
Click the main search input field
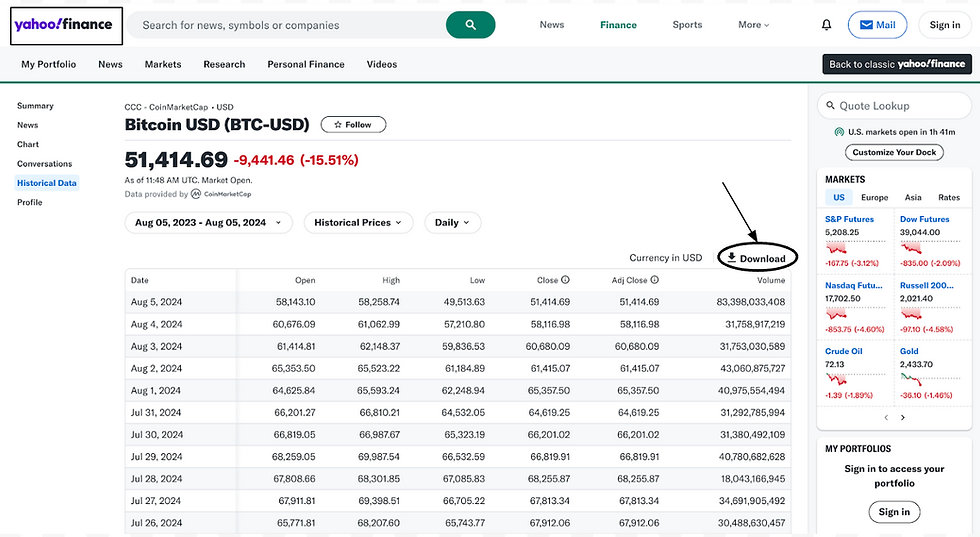point(288,25)
